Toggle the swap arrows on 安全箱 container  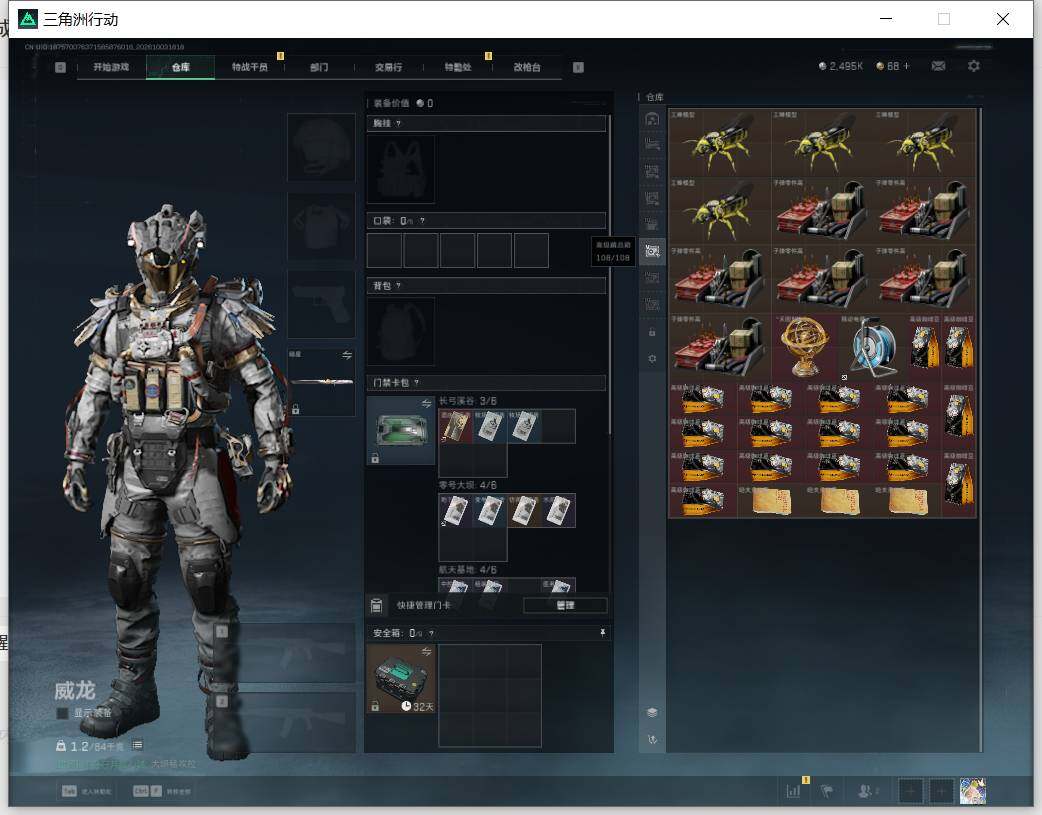tap(426, 651)
